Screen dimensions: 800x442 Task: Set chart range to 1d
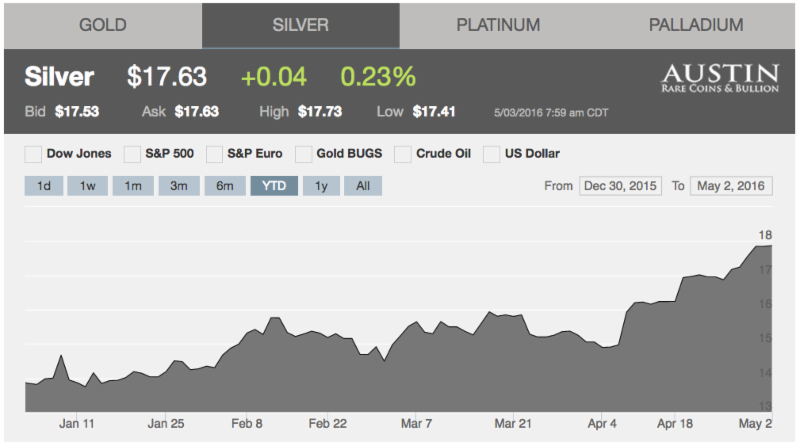(x=44, y=186)
